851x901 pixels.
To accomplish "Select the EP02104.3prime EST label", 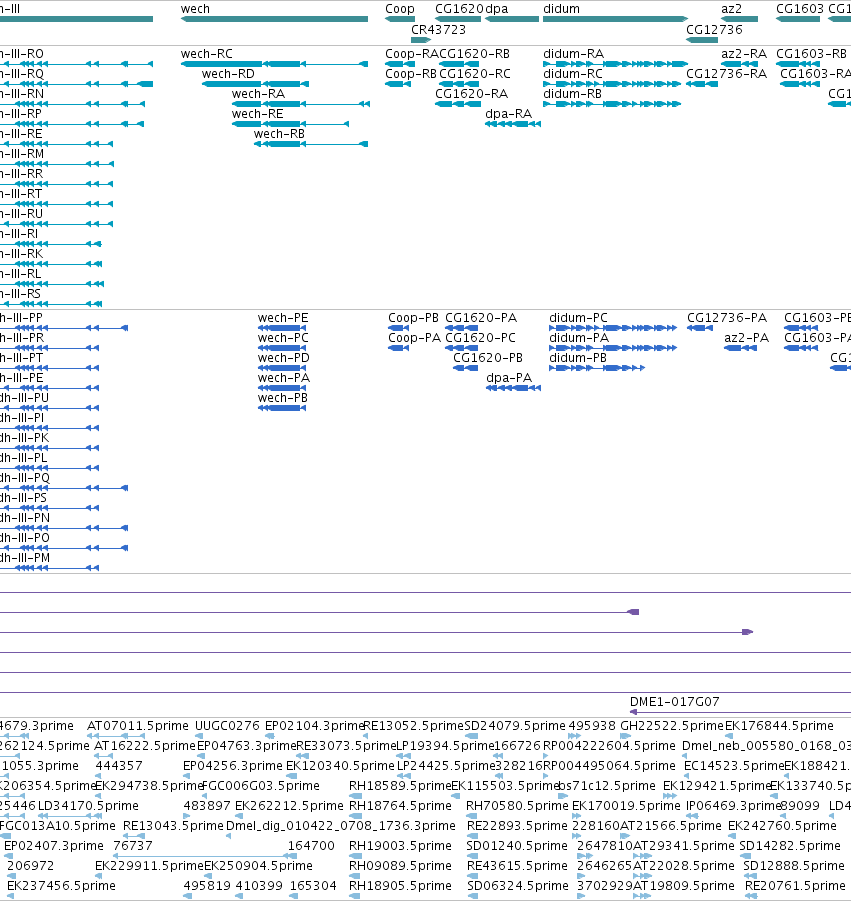I will [x=314, y=726].
